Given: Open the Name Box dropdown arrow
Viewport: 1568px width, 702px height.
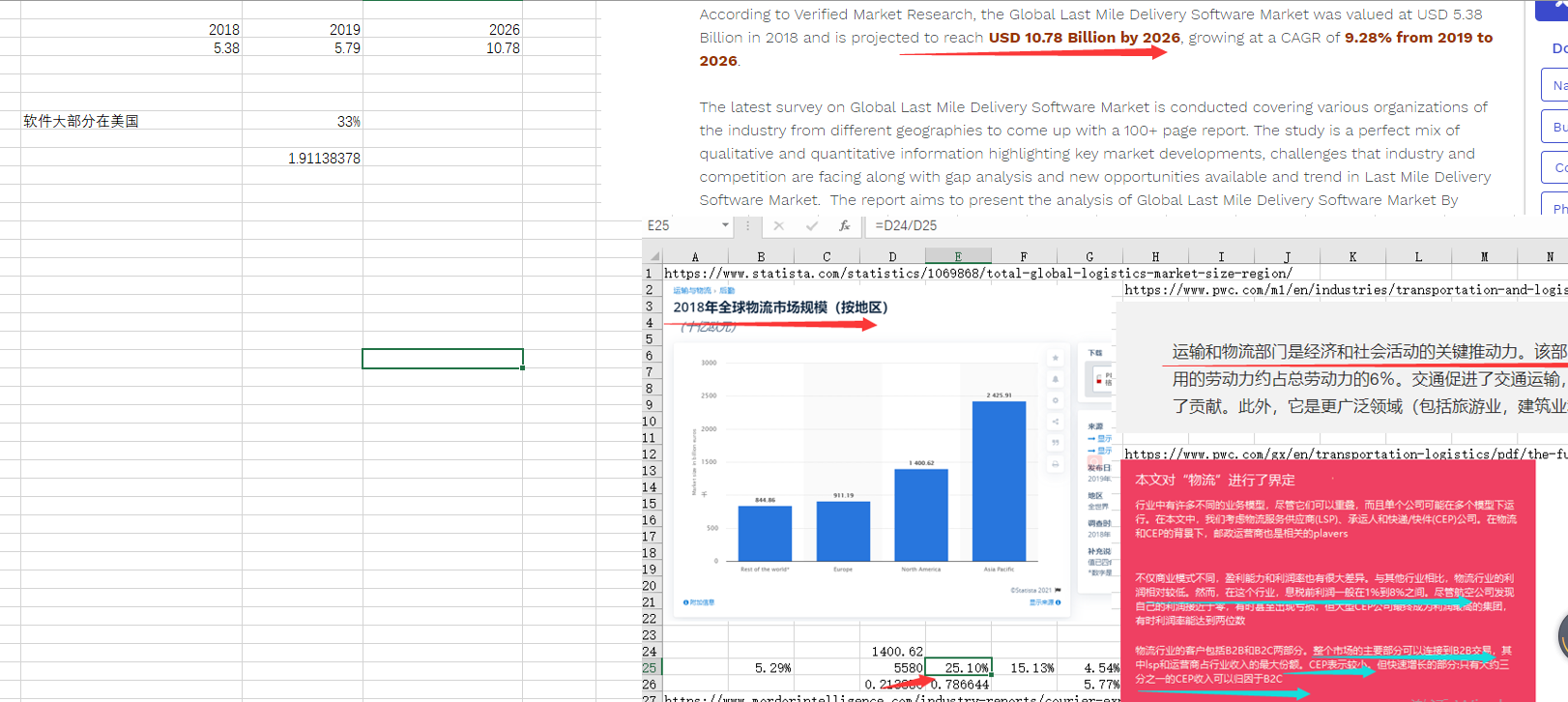Looking at the screenshot, I should pos(725,225).
